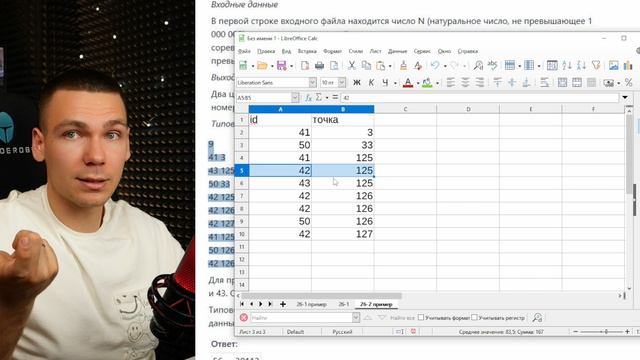Click the percent format icon
This screenshot has height=360, width=640.
[x=629, y=83]
